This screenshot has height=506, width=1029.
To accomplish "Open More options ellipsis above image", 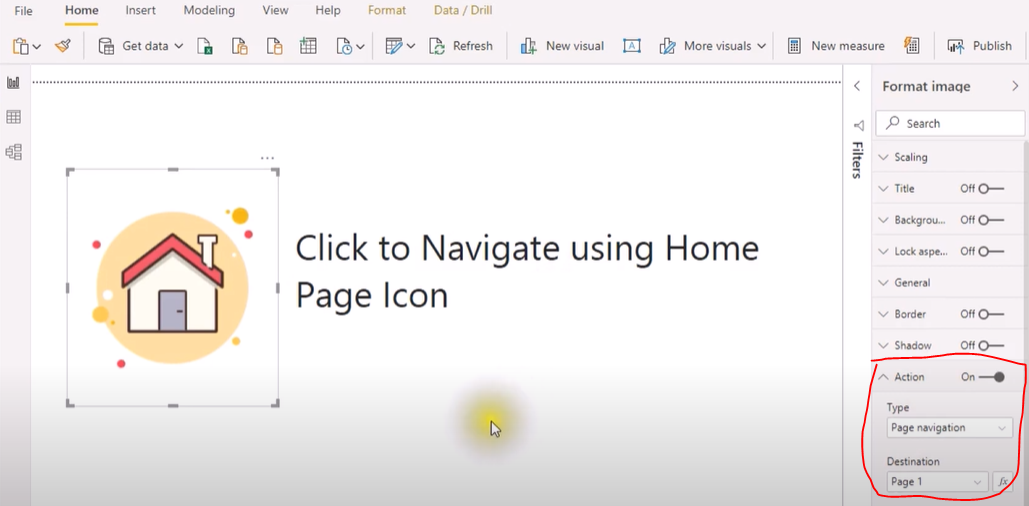I will [x=267, y=158].
